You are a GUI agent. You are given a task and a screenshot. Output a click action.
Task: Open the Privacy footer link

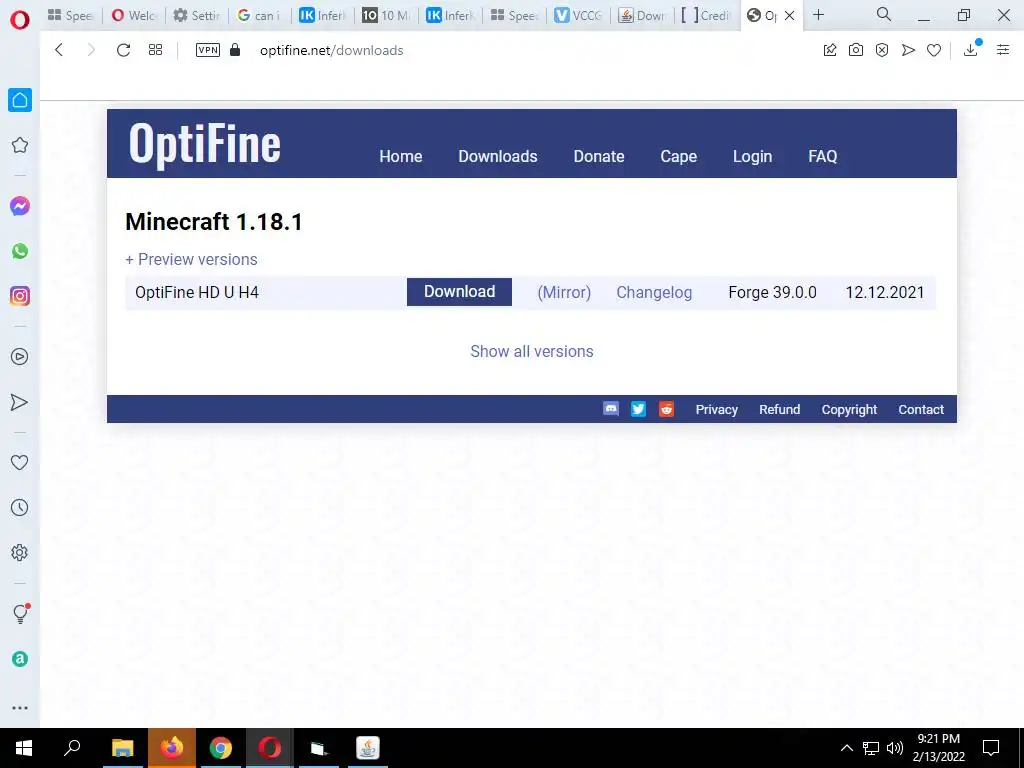(716, 409)
